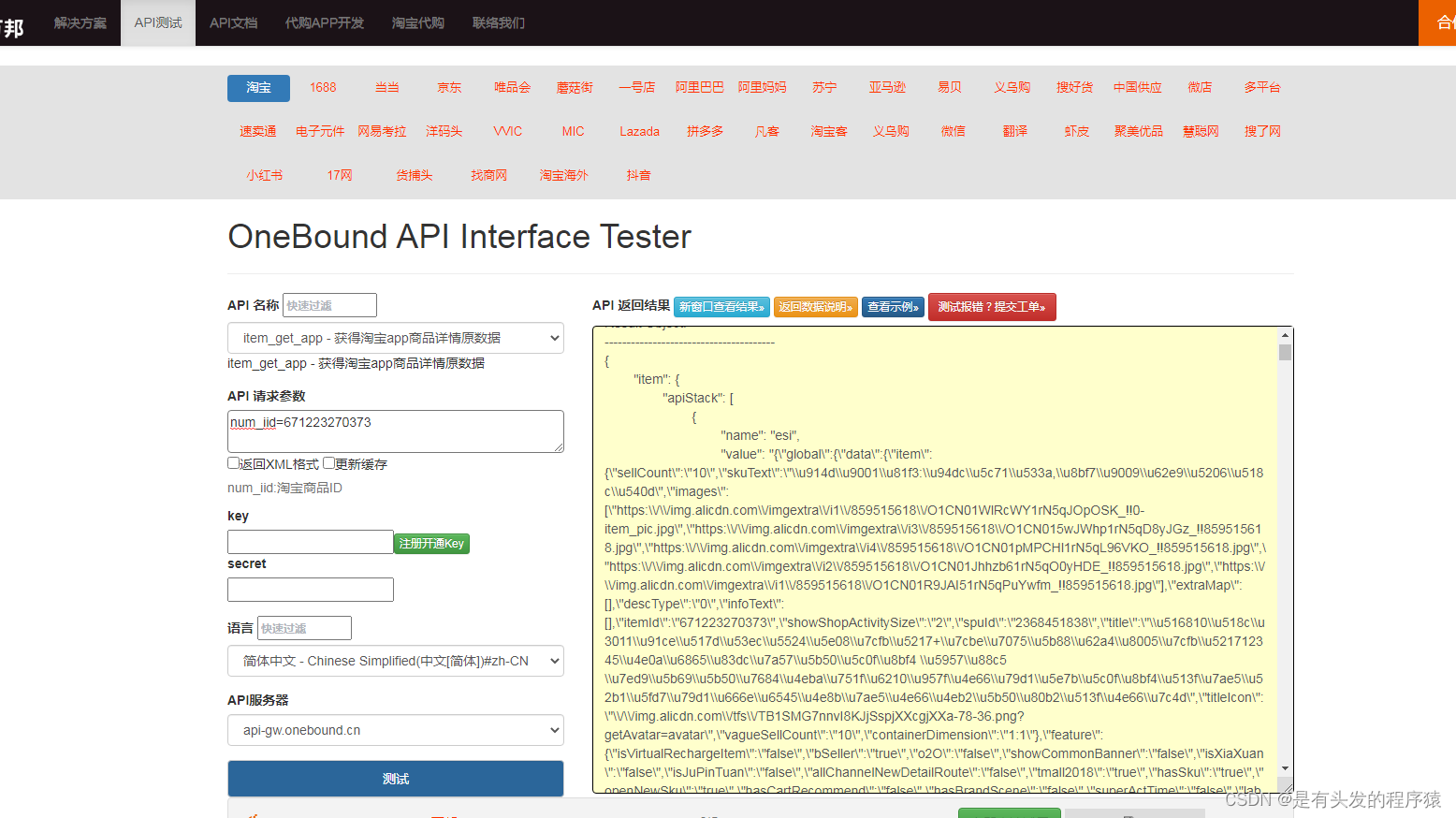Select the 苏宁 platform link
The height and width of the screenshot is (818, 1456).
point(824,88)
